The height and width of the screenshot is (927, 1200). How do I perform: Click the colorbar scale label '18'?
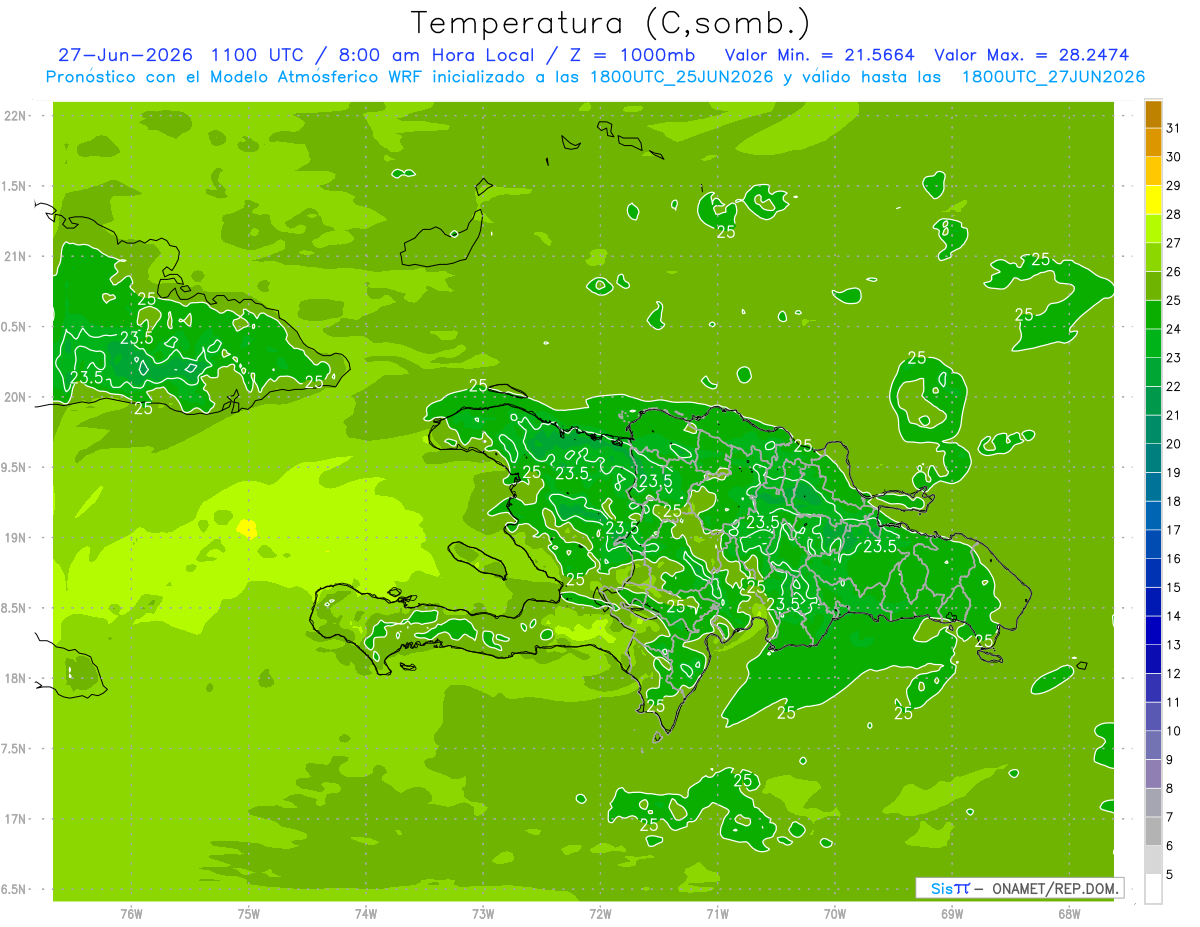tap(1174, 502)
